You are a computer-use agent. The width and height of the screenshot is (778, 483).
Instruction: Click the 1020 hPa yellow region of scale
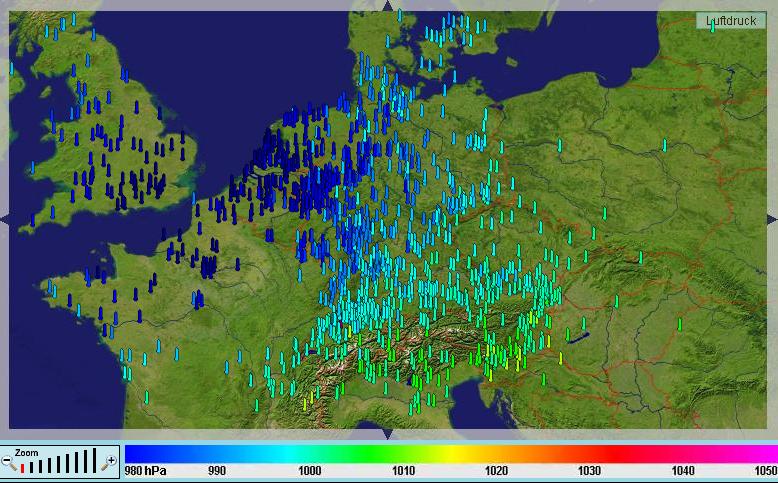[496, 453]
